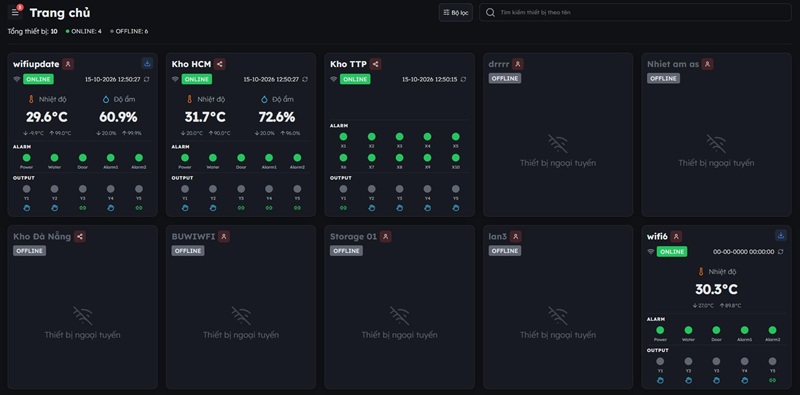Refresh the Kho HCM card timestamp
This screenshot has width=800, height=395.
pyautogui.click(x=305, y=79)
